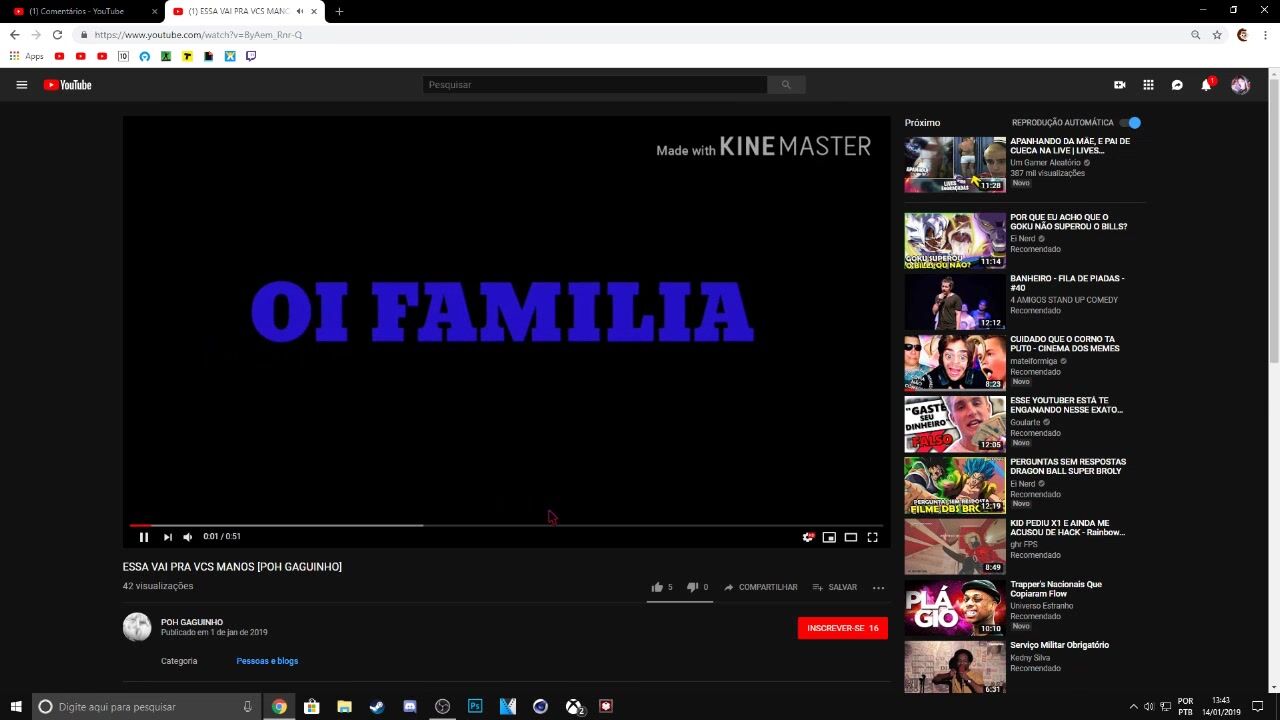Open the YouTube hamburger guide menu

click(21, 85)
